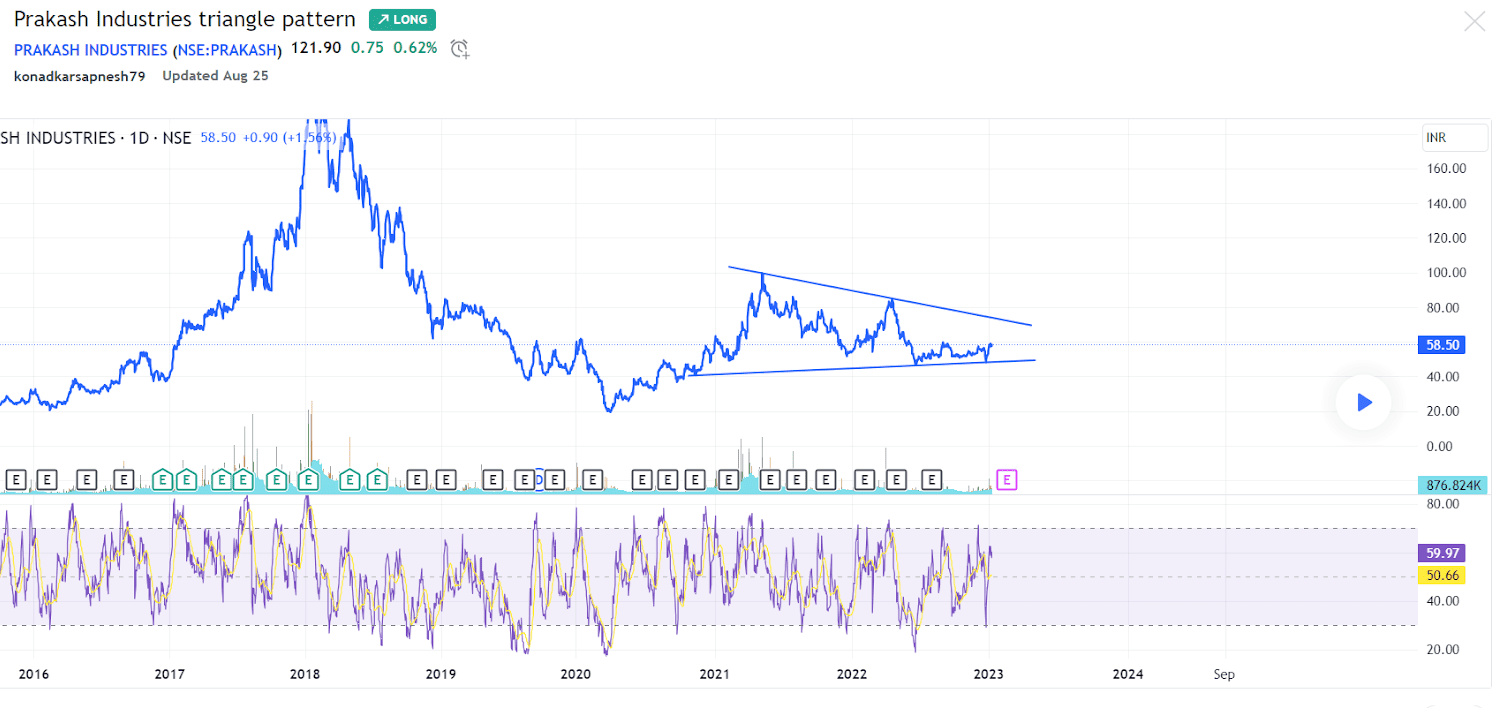
Task: Open konadkarsapnesh79's author profile
Action: point(79,75)
